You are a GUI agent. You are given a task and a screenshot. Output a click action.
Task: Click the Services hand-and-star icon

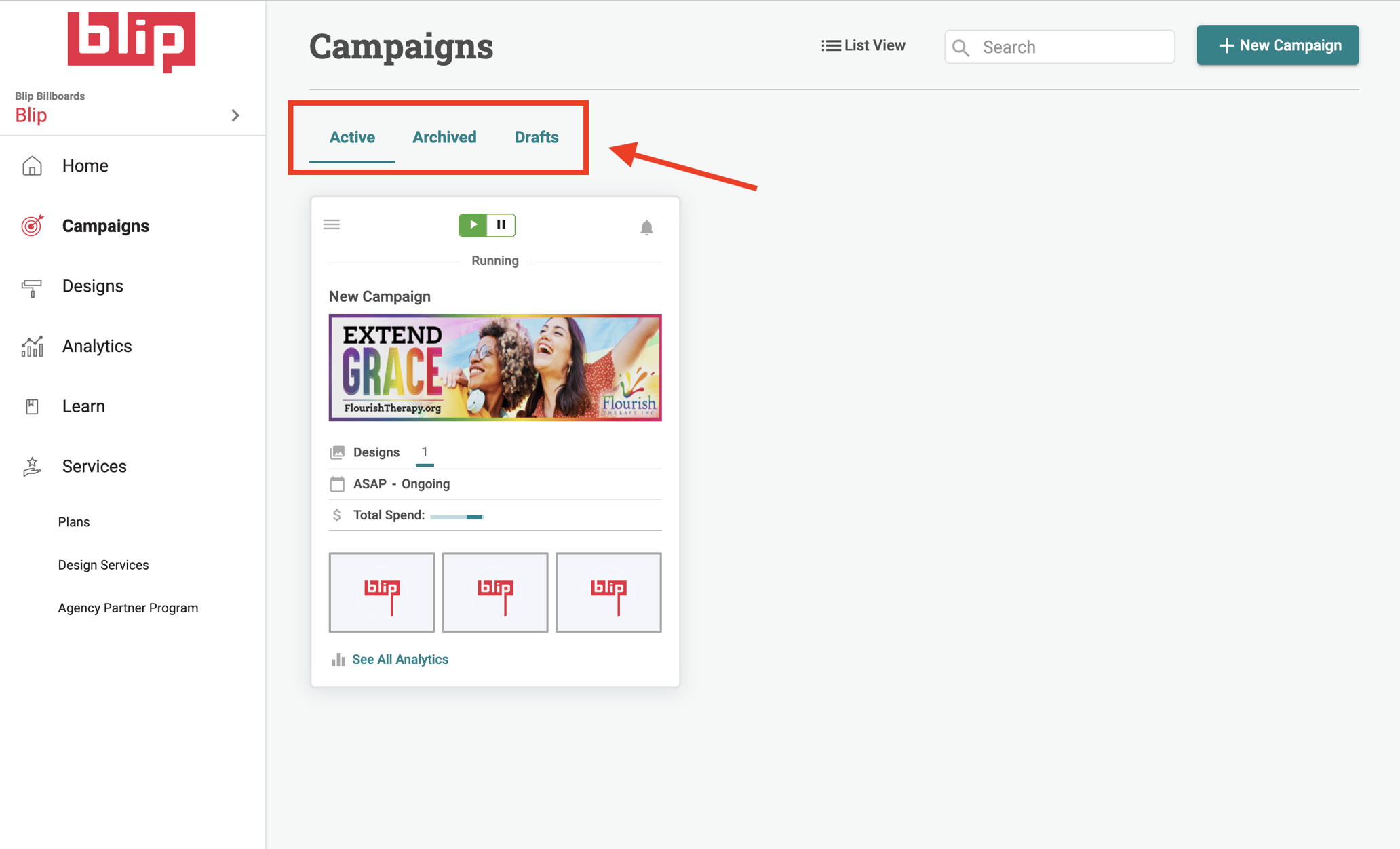pos(31,466)
